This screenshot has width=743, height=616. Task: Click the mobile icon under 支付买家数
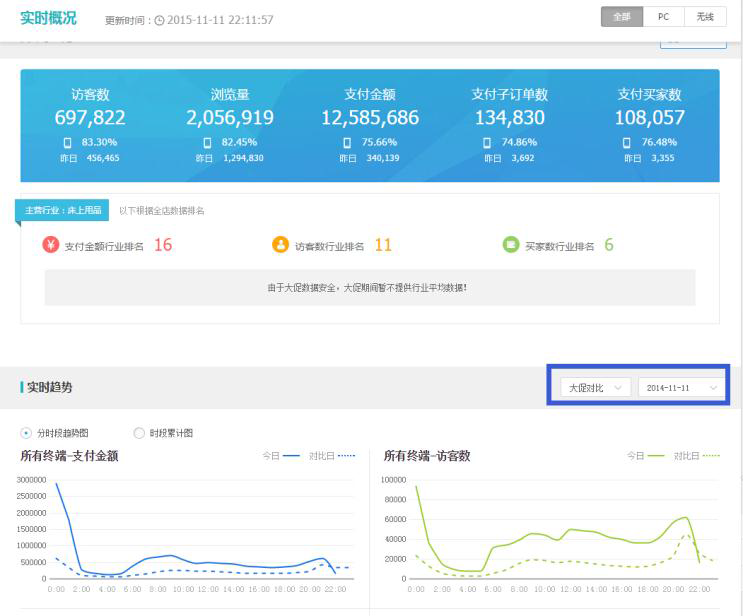[627, 142]
